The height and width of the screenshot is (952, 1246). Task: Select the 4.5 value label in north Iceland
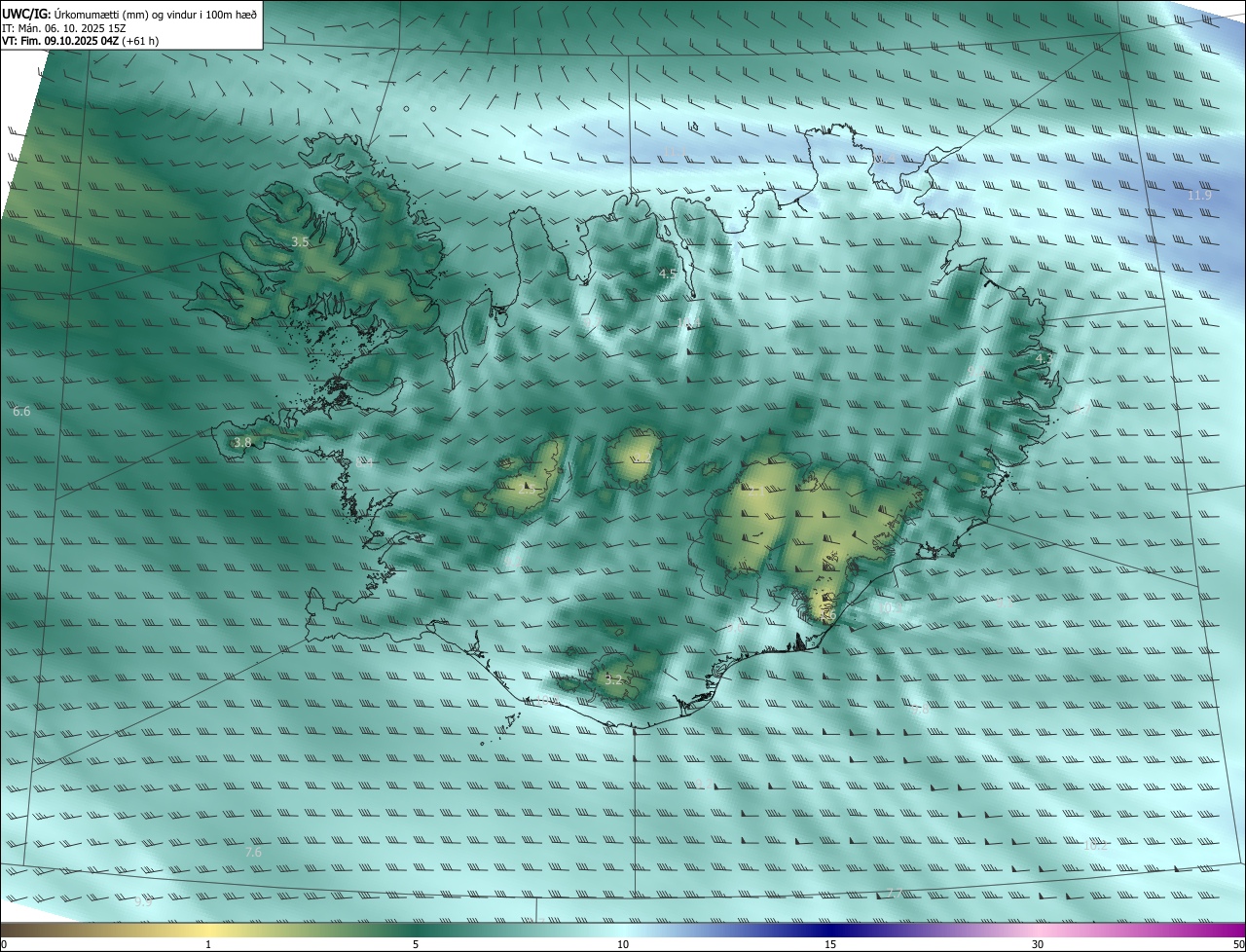[x=667, y=275]
